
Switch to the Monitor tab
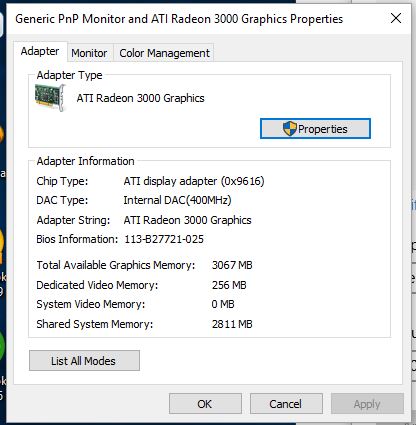89,53
